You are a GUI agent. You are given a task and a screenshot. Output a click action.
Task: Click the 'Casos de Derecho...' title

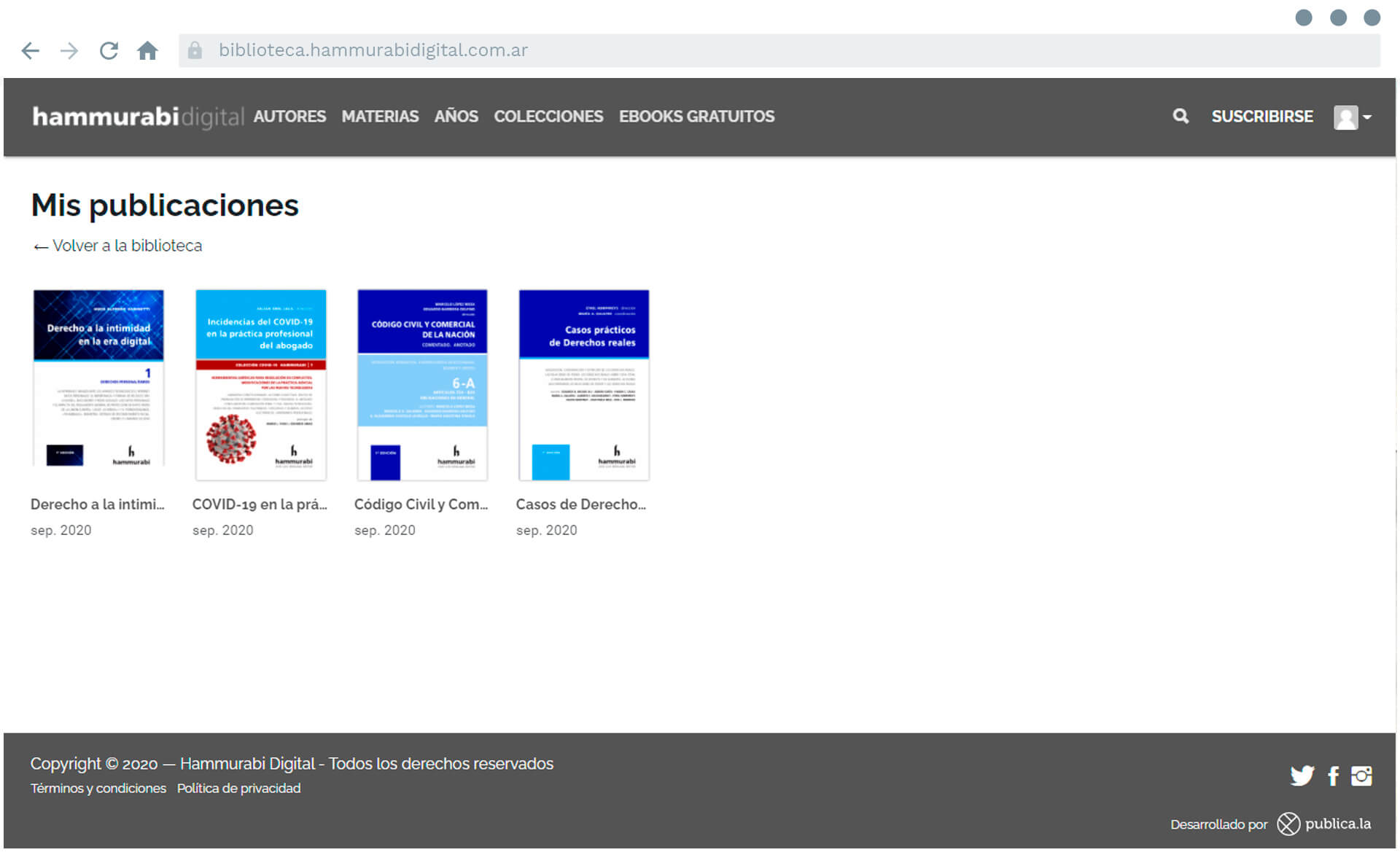[x=581, y=504]
